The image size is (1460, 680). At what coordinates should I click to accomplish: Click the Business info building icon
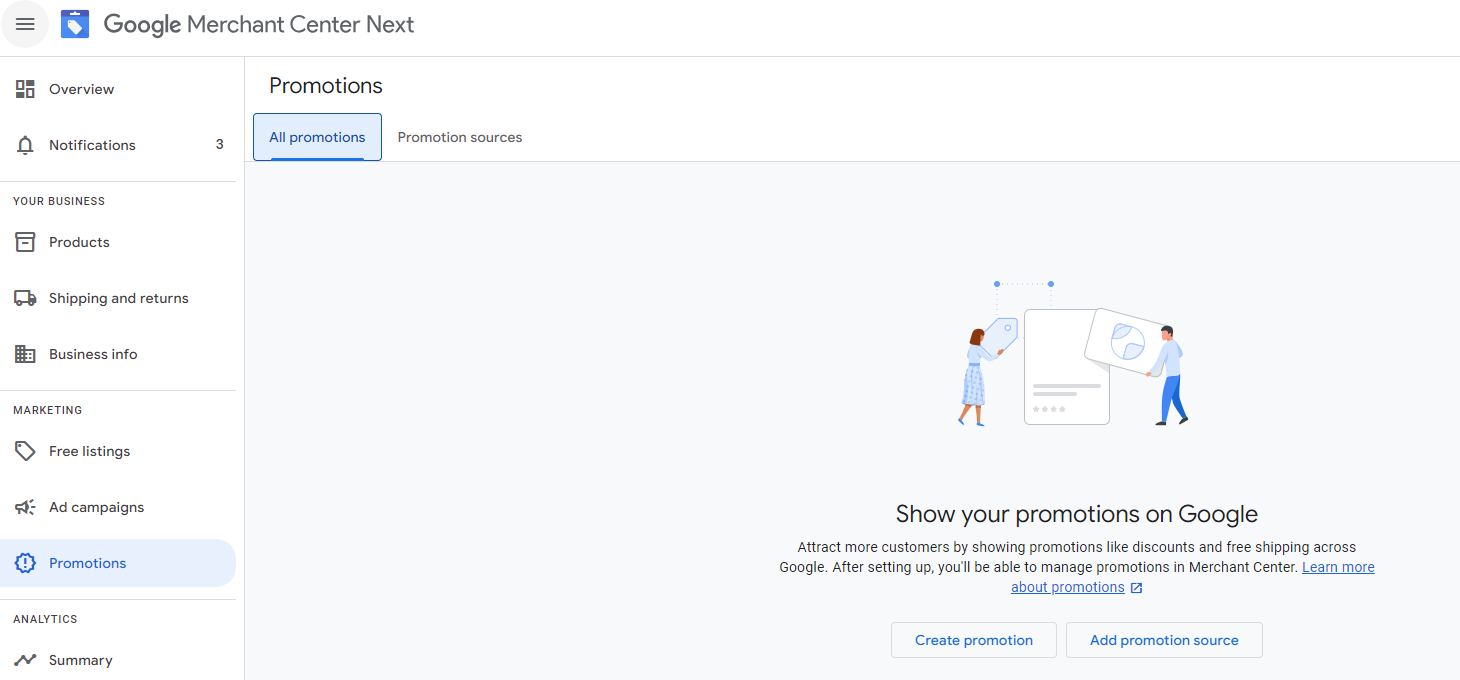pyautogui.click(x=25, y=353)
